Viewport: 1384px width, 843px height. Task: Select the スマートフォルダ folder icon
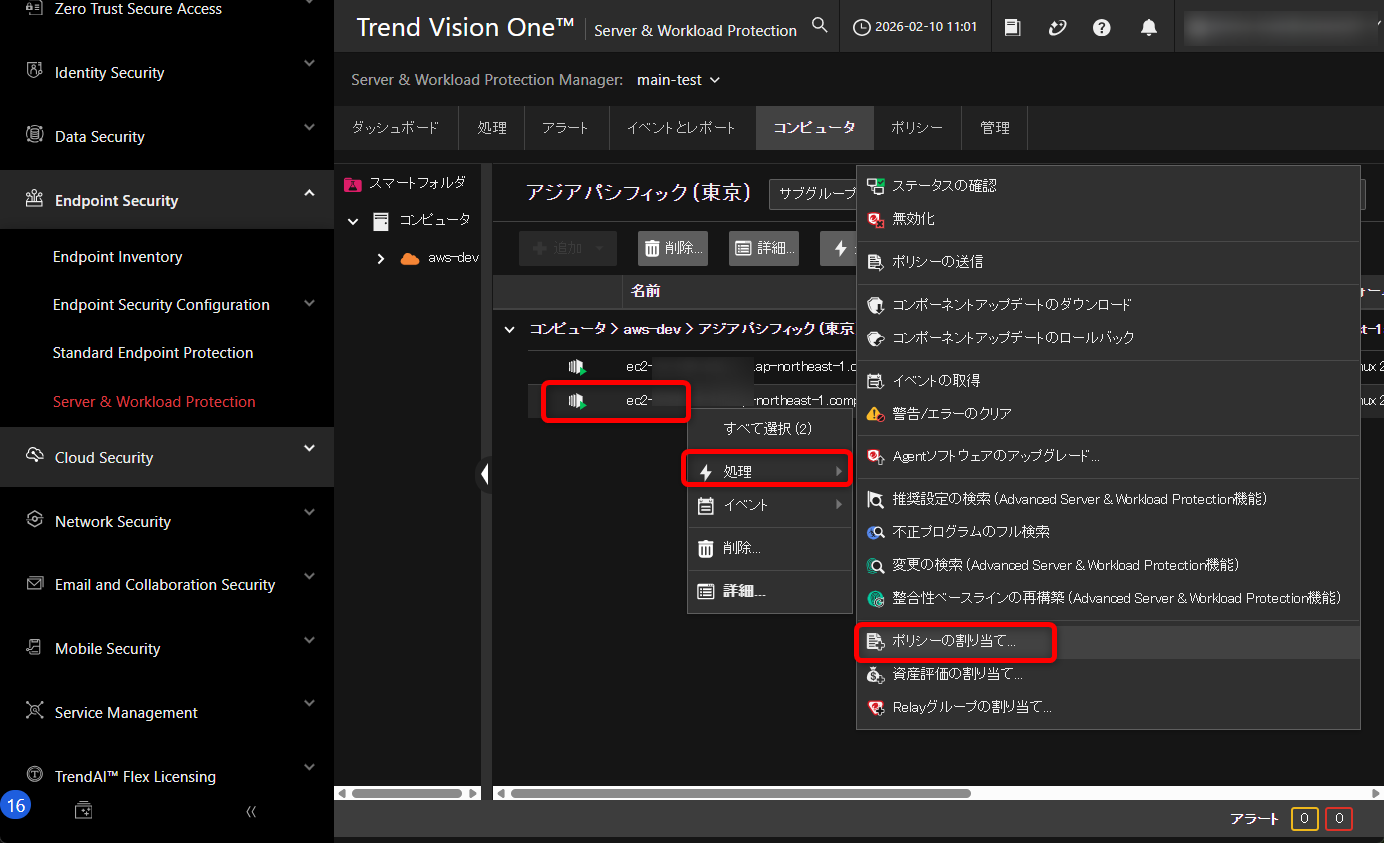pos(352,184)
